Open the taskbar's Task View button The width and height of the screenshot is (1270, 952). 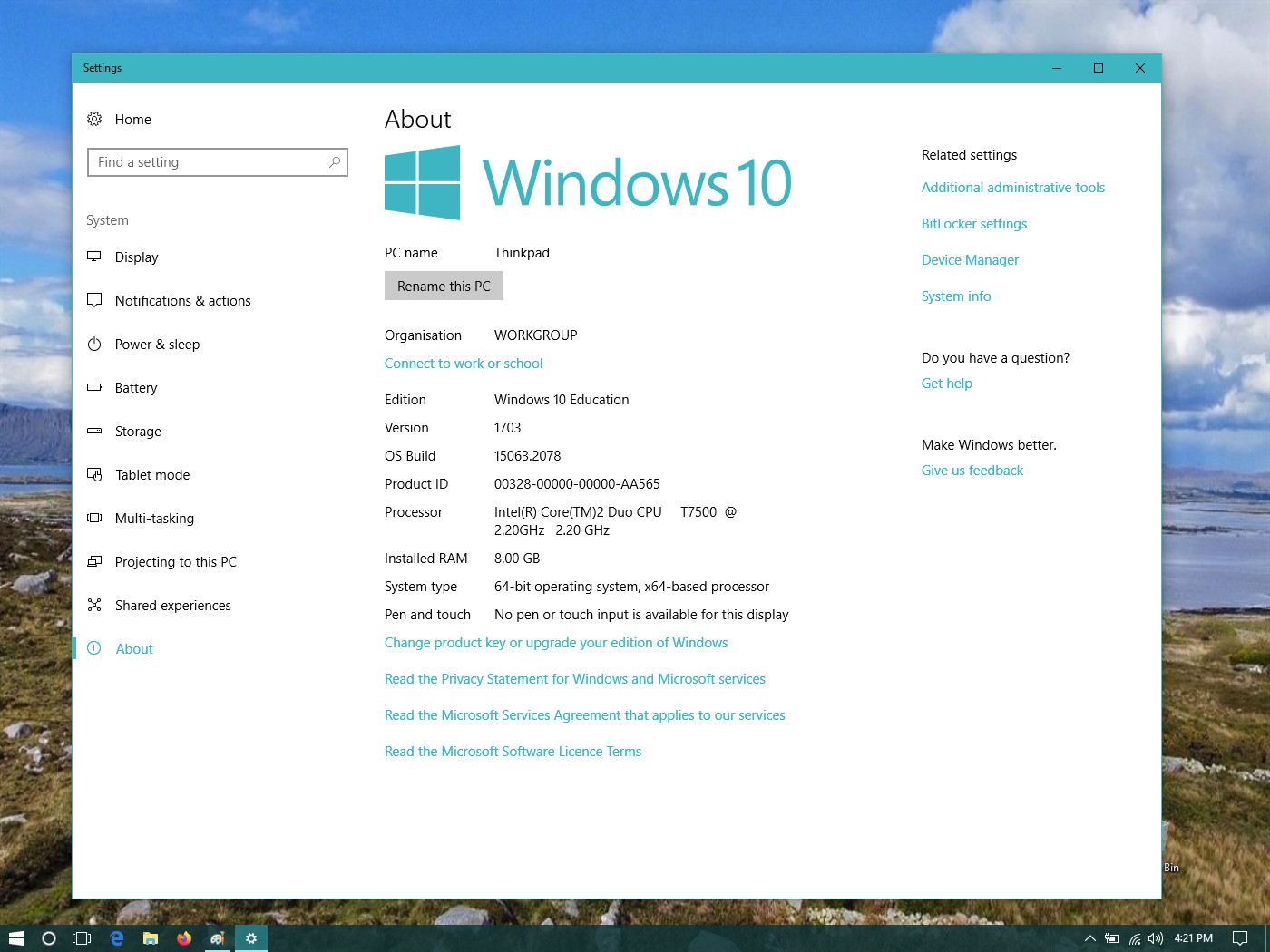[x=82, y=938]
